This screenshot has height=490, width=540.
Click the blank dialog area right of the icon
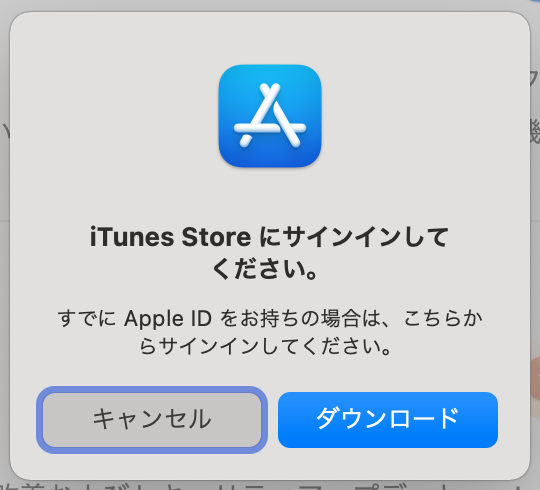pos(424,116)
